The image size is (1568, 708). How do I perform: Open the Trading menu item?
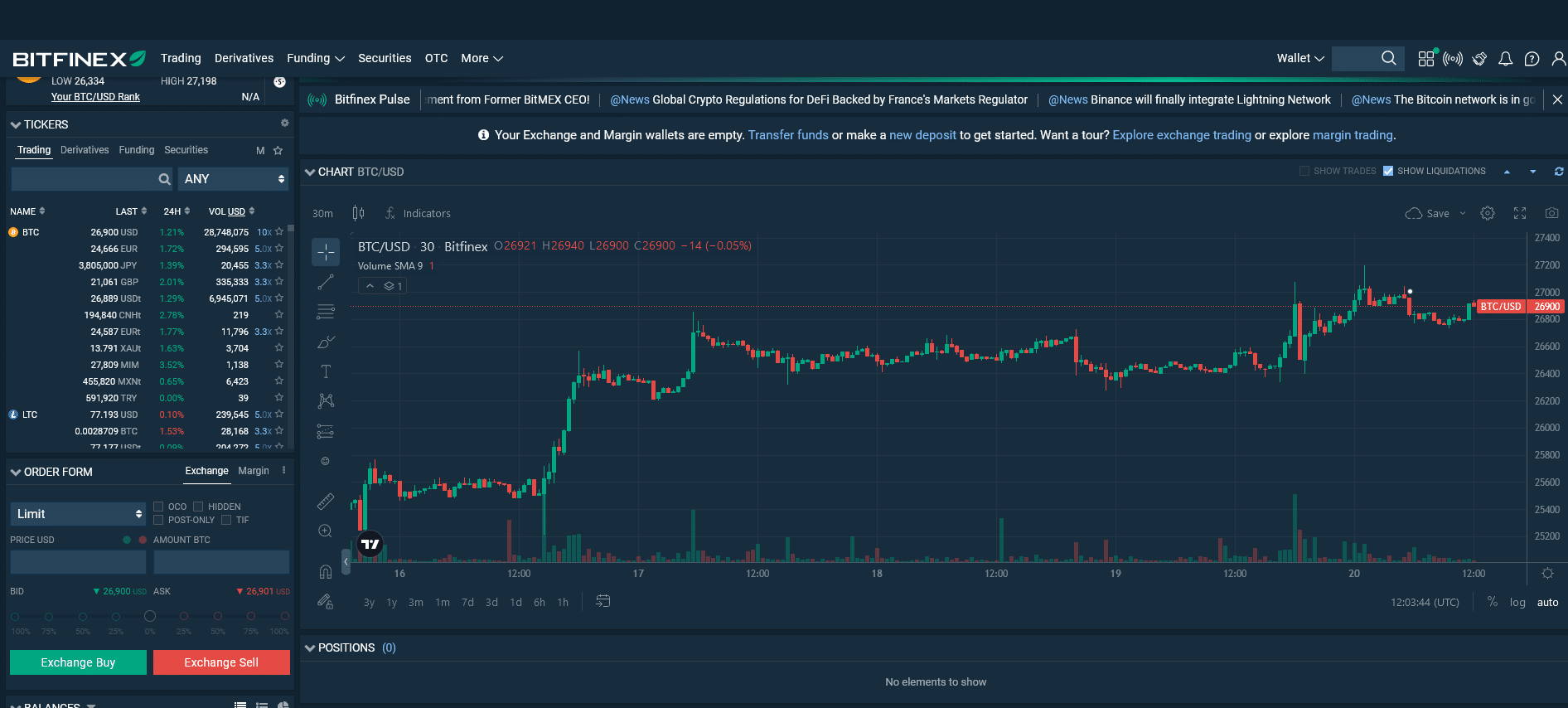[x=181, y=58]
